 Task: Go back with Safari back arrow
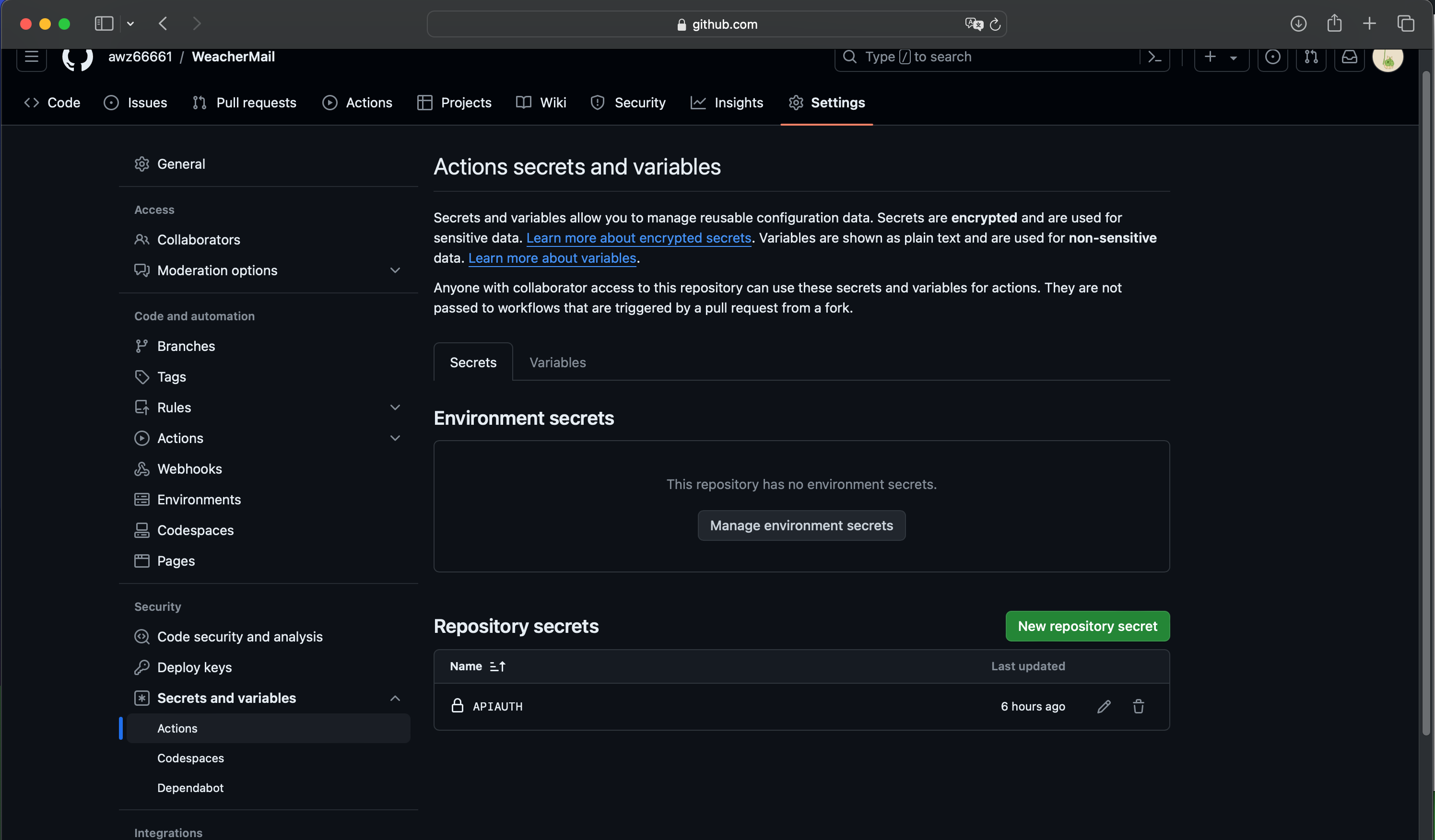(163, 23)
